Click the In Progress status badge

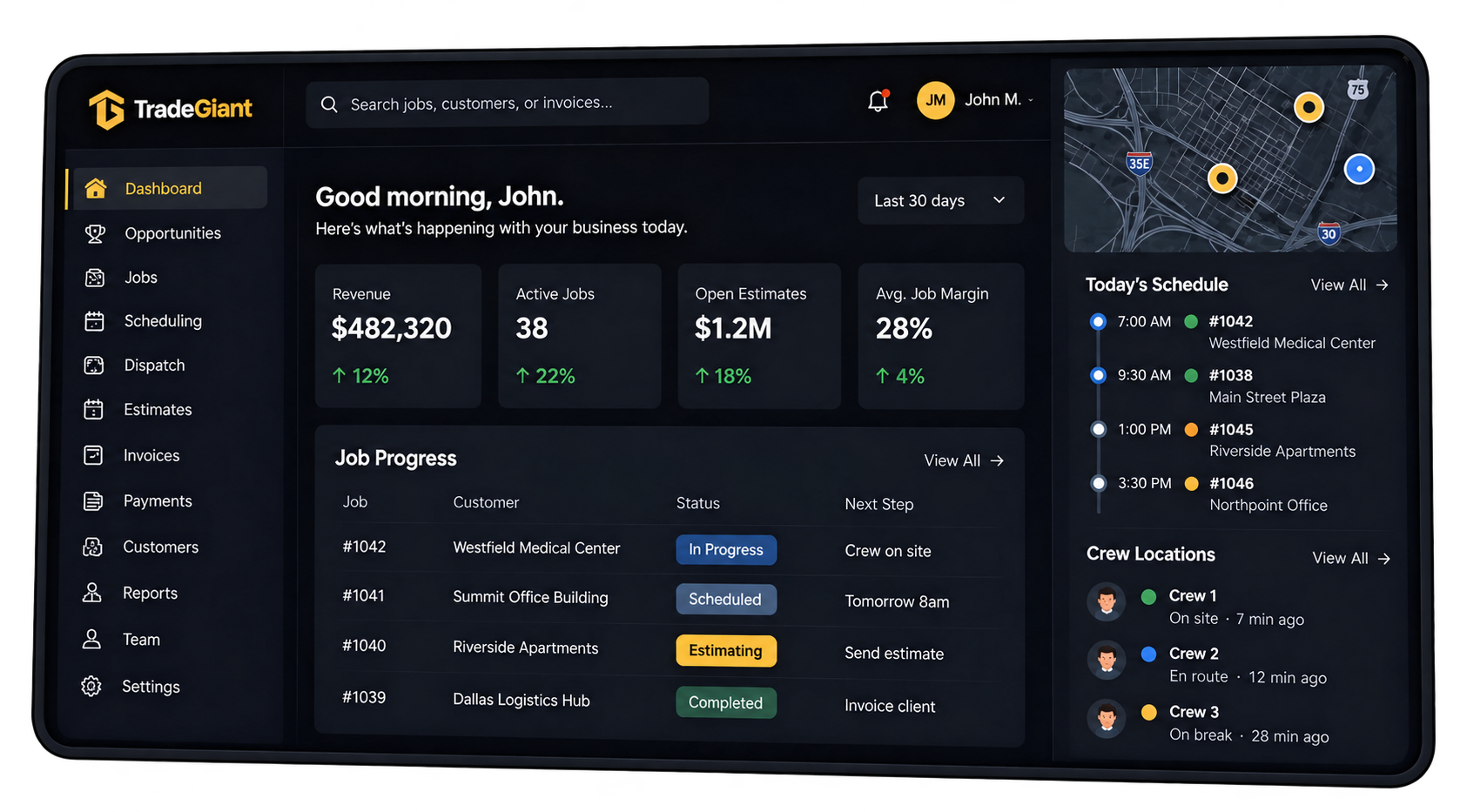pos(726,550)
